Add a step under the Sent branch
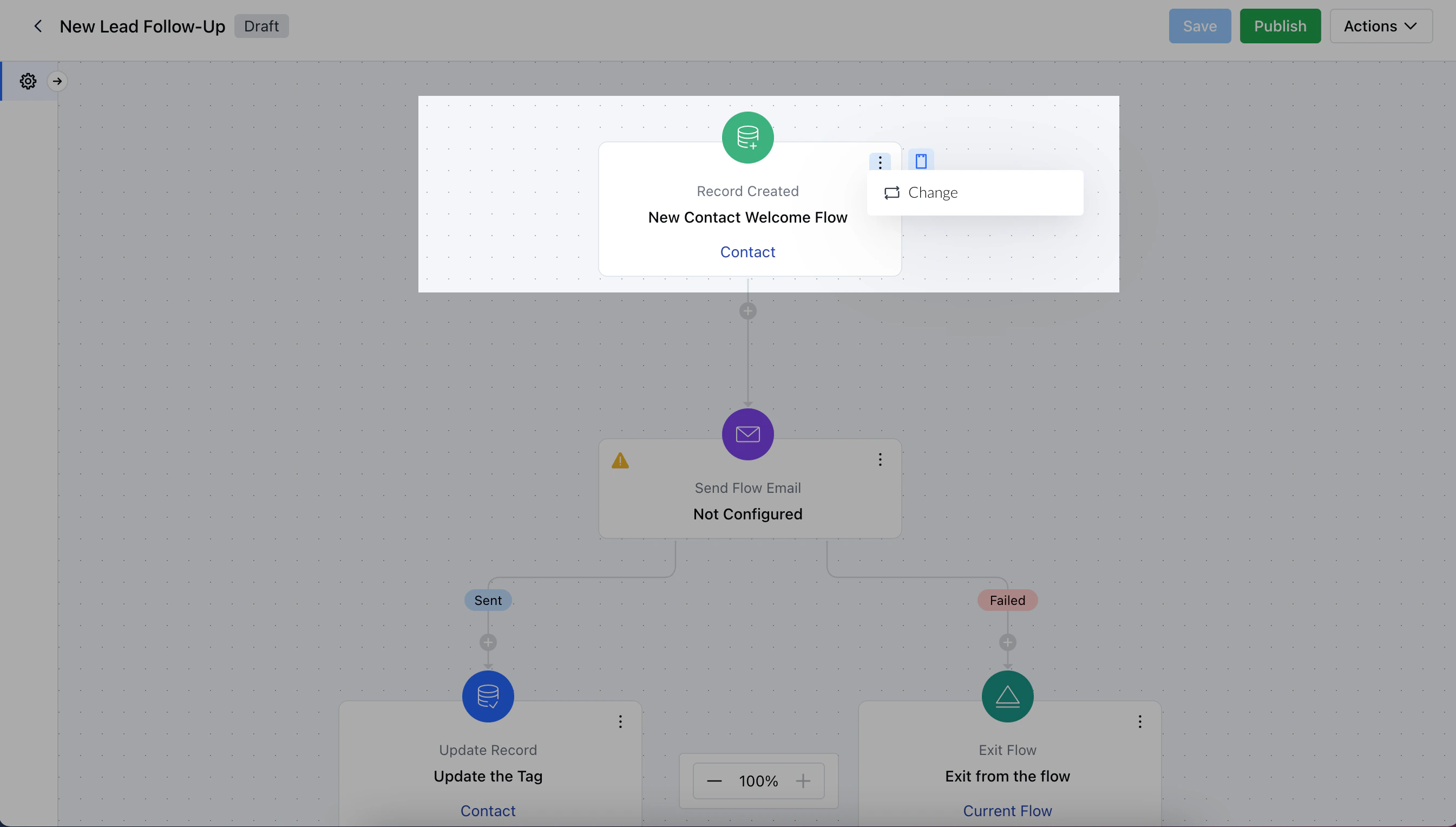The width and height of the screenshot is (1456, 827). click(x=488, y=642)
